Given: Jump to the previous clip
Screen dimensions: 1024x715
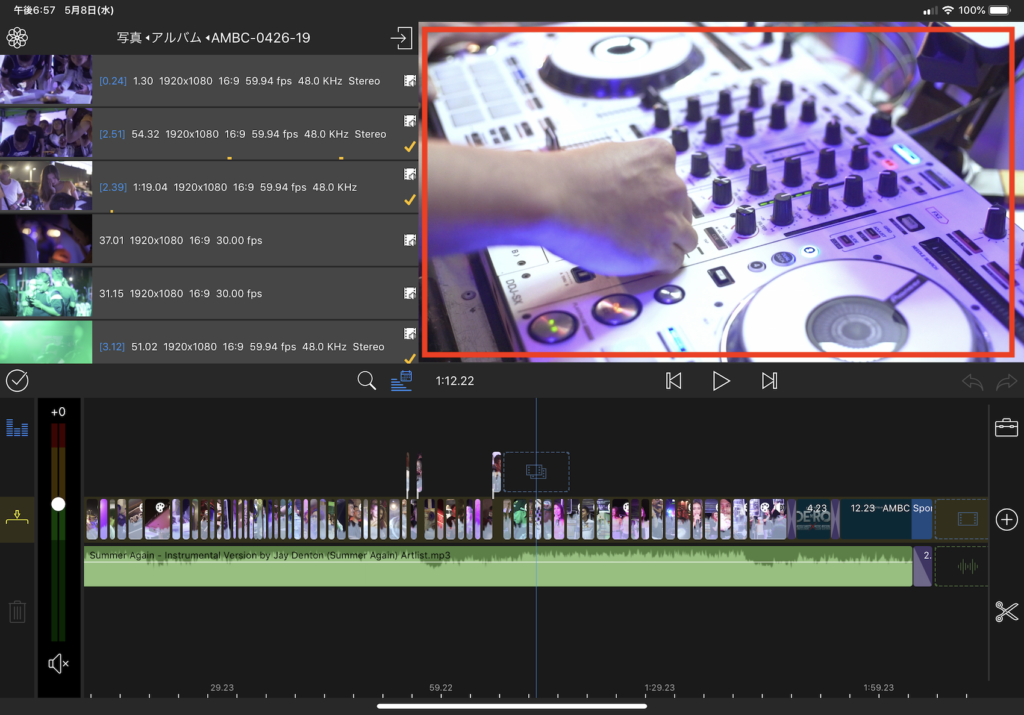Looking at the screenshot, I should click(674, 381).
